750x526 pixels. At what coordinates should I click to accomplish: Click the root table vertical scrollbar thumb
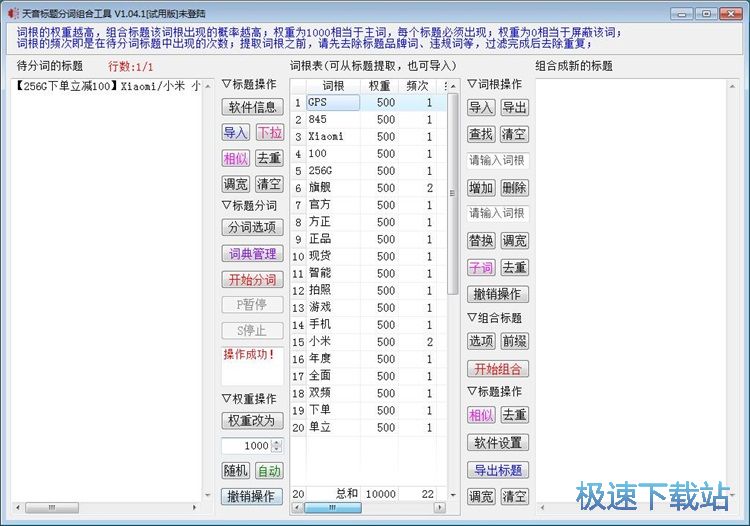[x=452, y=193]
